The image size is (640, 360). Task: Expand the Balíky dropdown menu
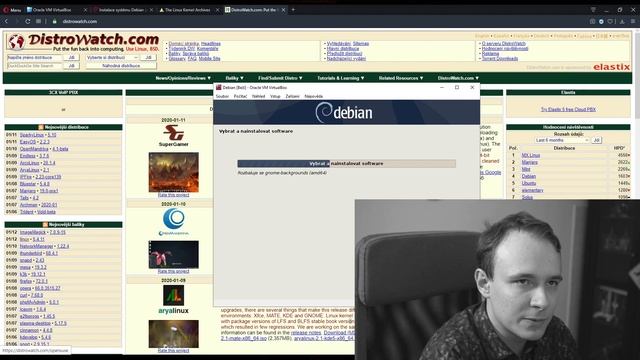point(235,78)
